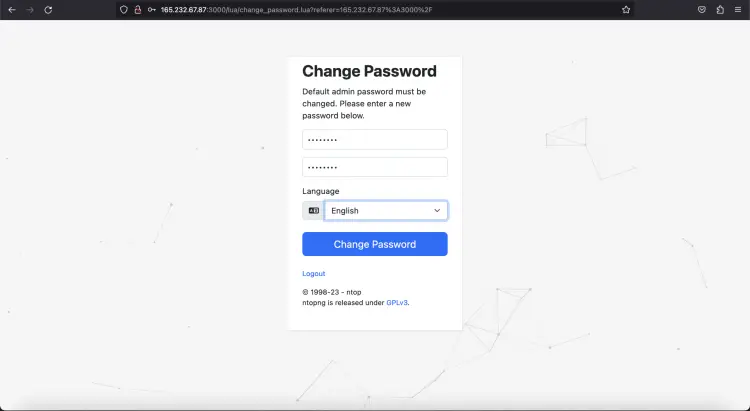Image resolution: width=750 pixels, height=411 pixels.
Task: Click the confirm password field
Action: point(375,167)
